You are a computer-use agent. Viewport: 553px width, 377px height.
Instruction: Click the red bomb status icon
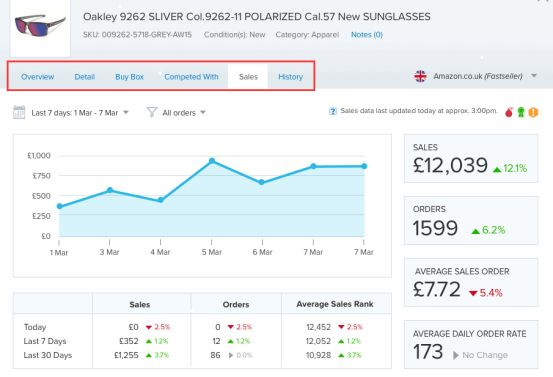coord(509,112)
